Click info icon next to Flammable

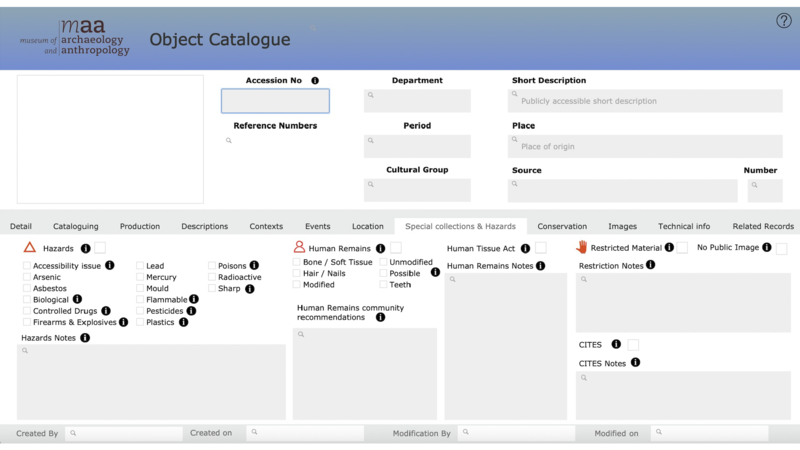click(x=194, y=299)
